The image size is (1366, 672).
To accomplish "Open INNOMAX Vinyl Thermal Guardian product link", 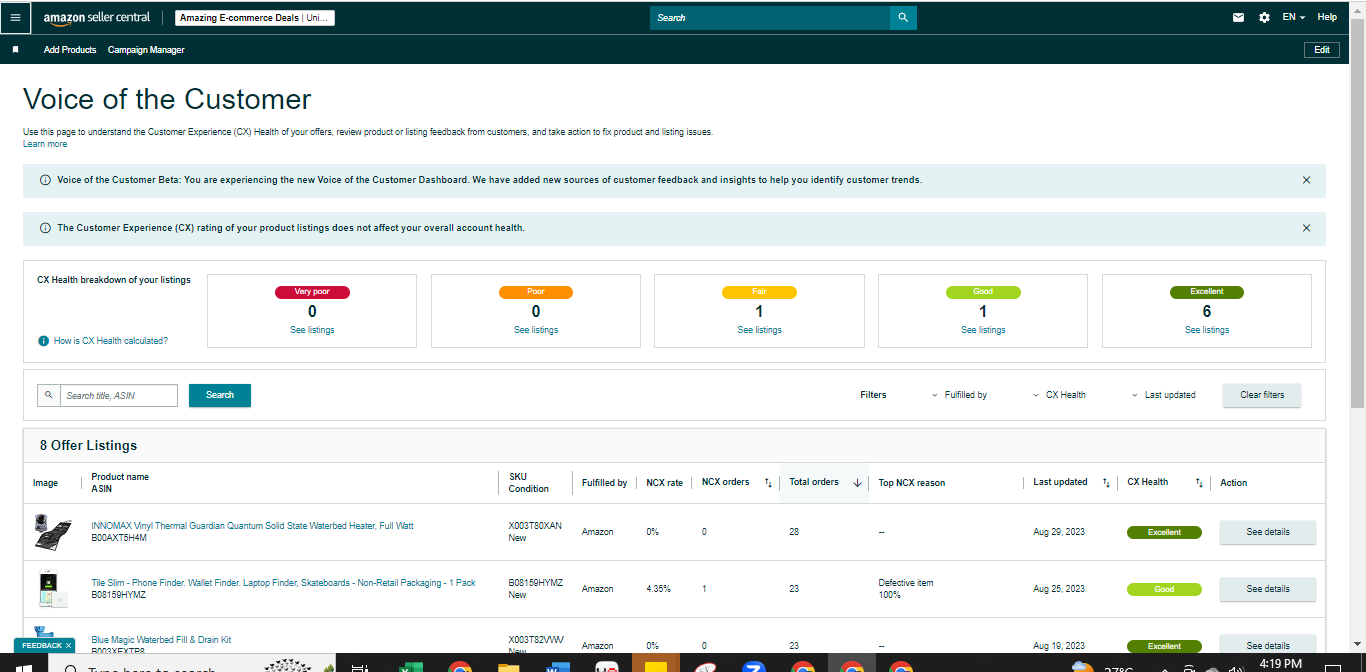I will (252, 526).
